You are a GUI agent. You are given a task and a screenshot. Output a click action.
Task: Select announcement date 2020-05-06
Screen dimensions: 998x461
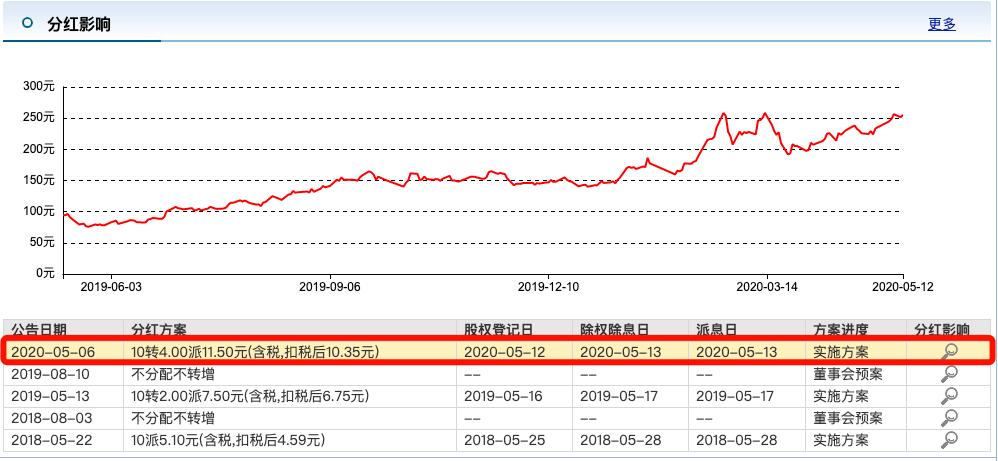[52, 351]
